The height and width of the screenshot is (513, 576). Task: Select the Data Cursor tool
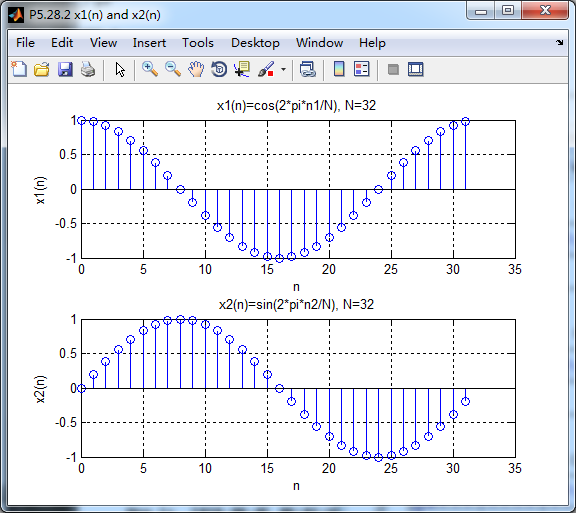coord(242,69)
